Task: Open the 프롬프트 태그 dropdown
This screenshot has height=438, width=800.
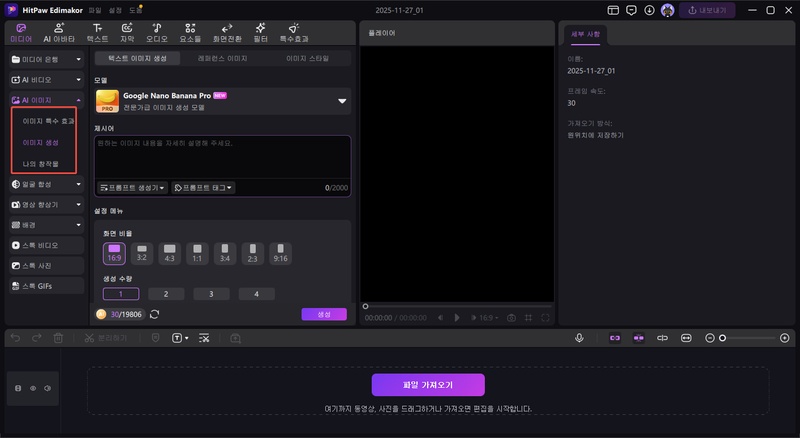Action: click(203, 188)
